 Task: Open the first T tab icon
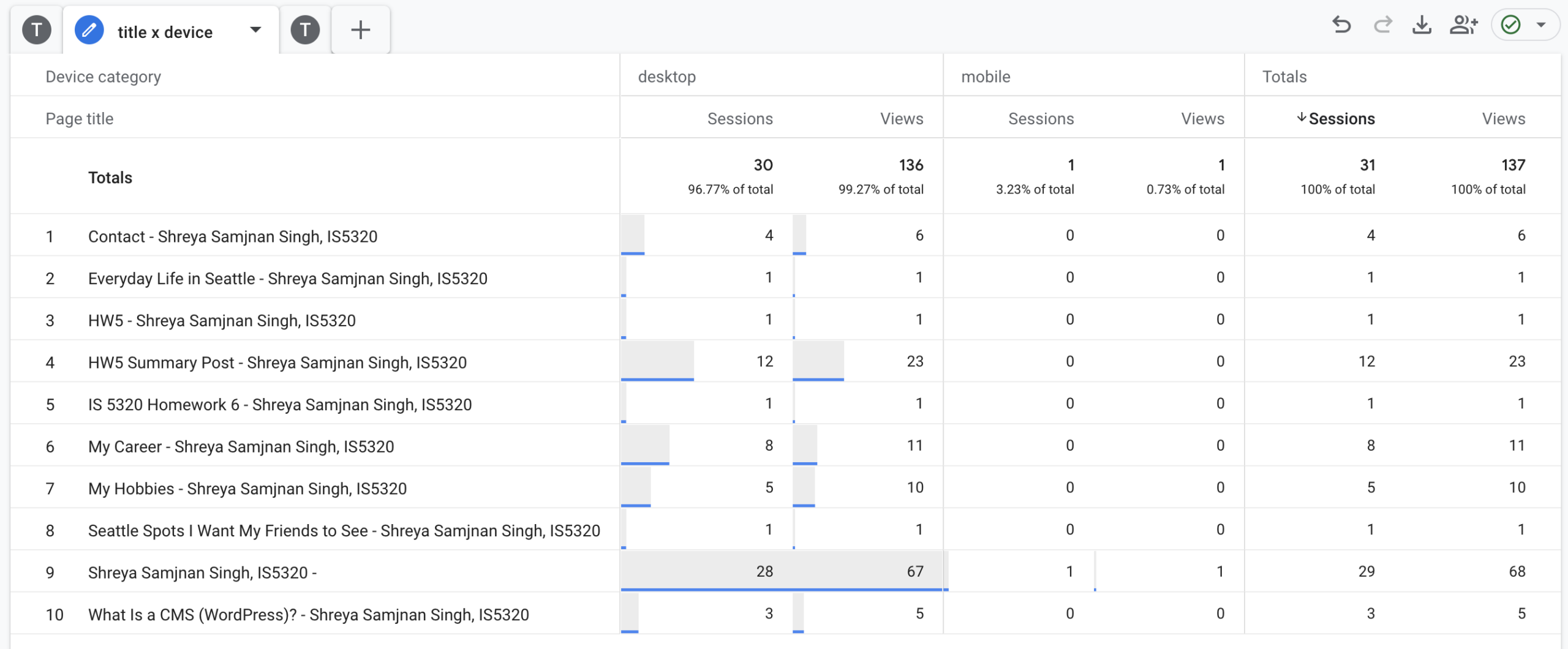click(37, 30)
